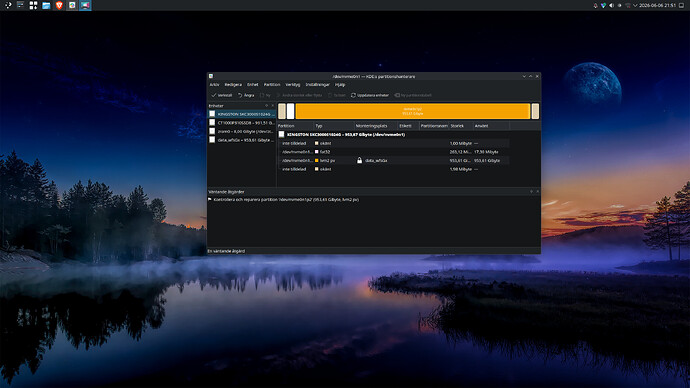Click the beige unallocated block at bar's right end
This screenshot has height=388, width=690.
(x=535, y=111)
